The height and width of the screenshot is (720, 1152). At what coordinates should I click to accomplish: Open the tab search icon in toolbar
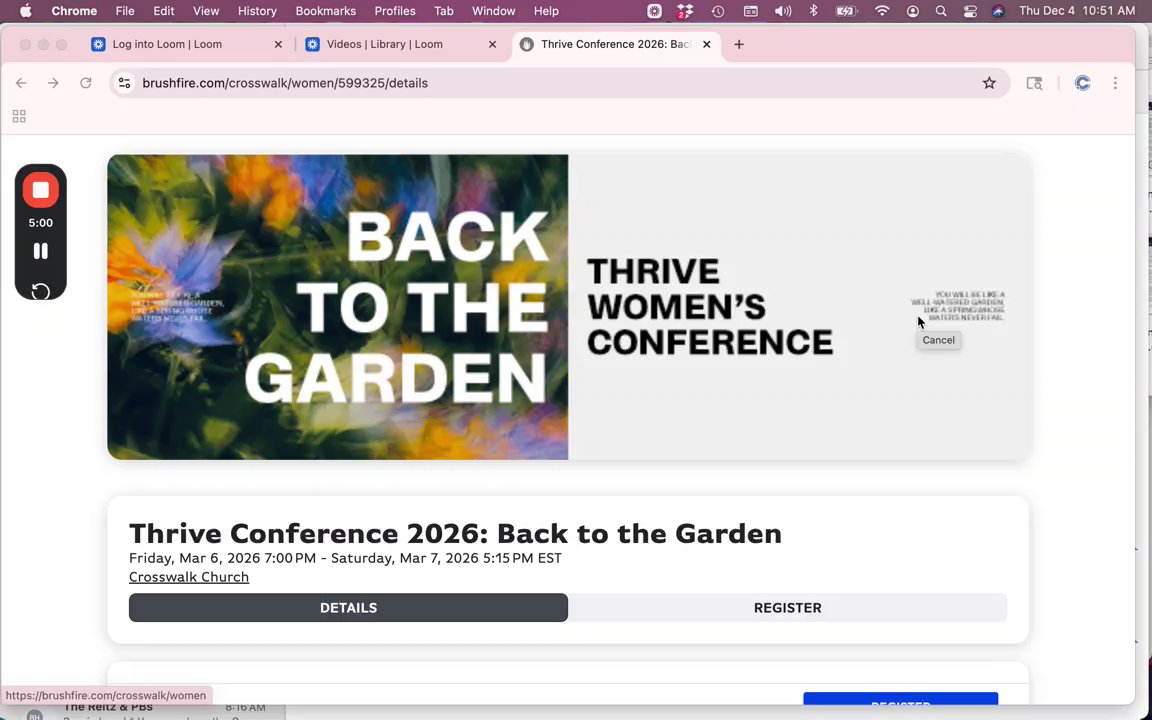[x=1034, y=83]
